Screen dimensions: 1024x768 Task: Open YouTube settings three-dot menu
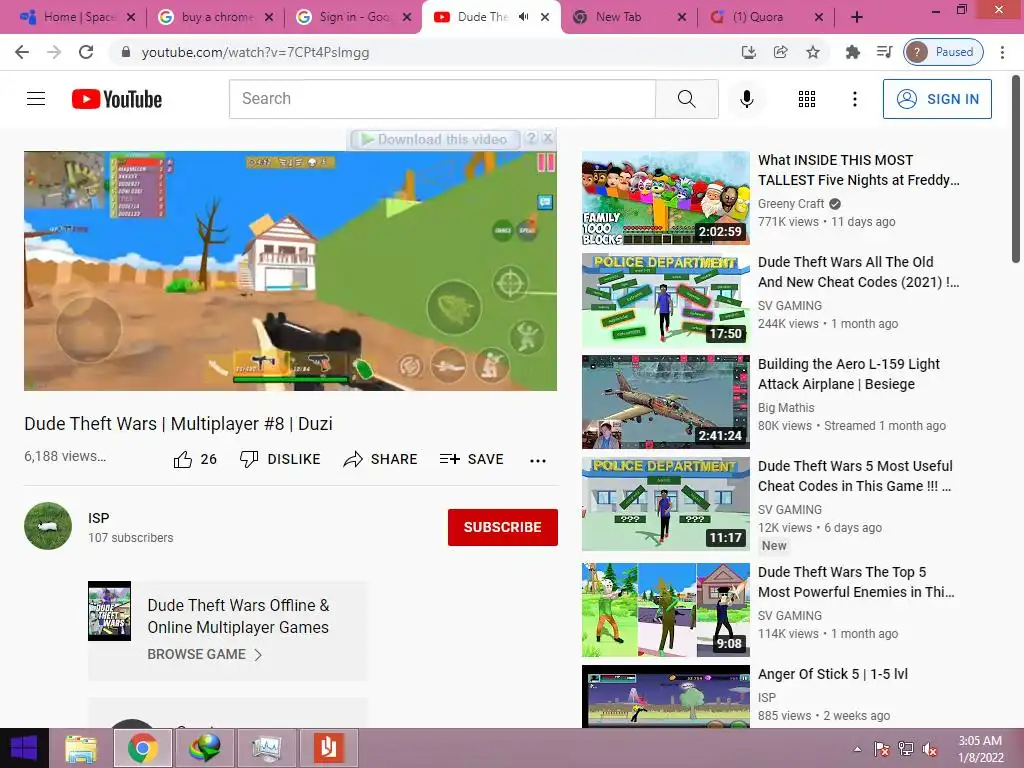pyautogui.click(x=854, y=99)
